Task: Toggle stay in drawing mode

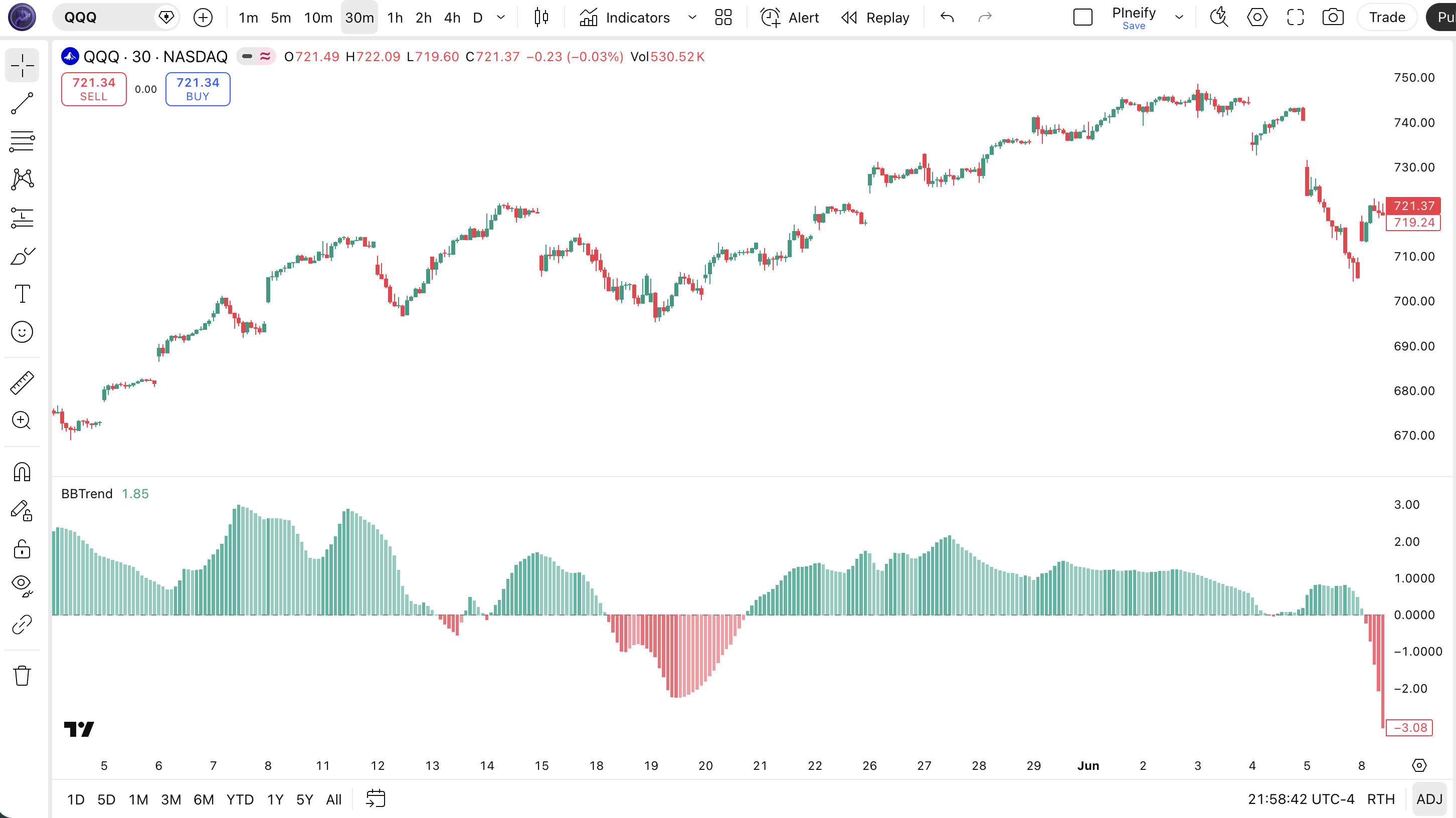Action: coord(22,510)
